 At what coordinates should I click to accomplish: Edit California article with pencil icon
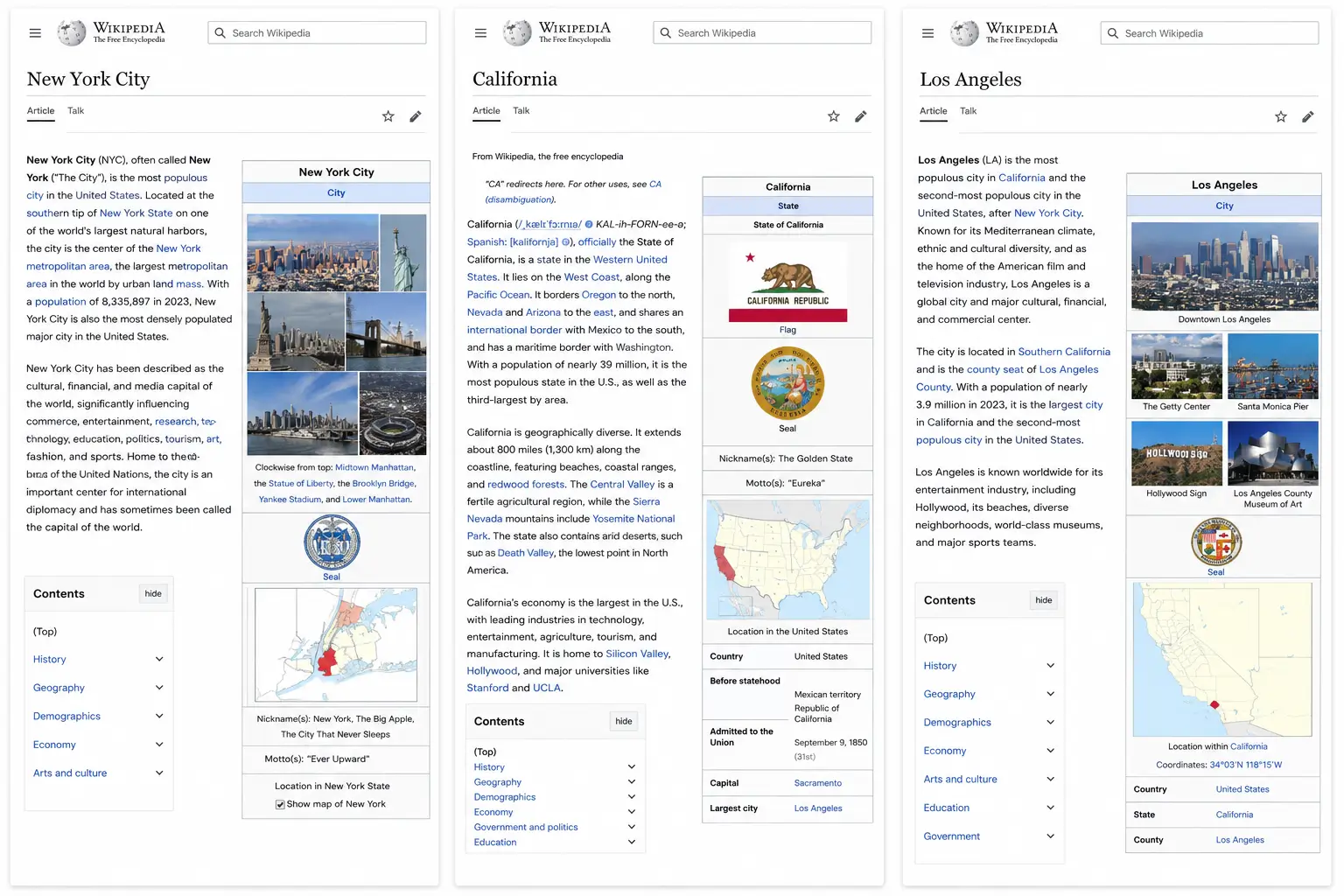click(861, 116)
